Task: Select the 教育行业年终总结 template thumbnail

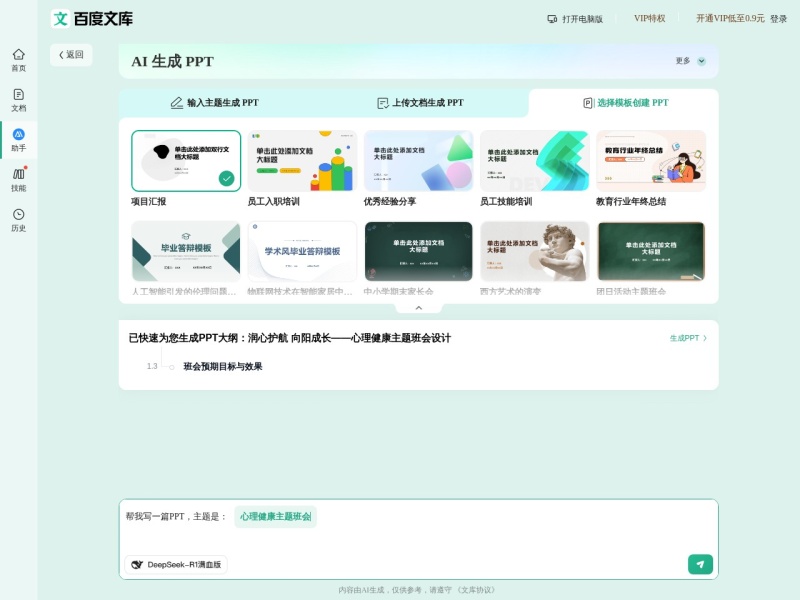Action: click(651, 161)
